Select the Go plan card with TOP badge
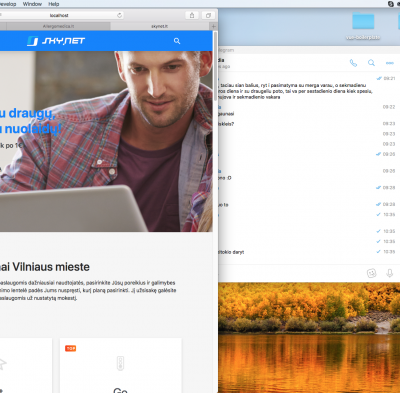Image resolution: width=400 pixels, height=393 pixels. coord(121,365)
